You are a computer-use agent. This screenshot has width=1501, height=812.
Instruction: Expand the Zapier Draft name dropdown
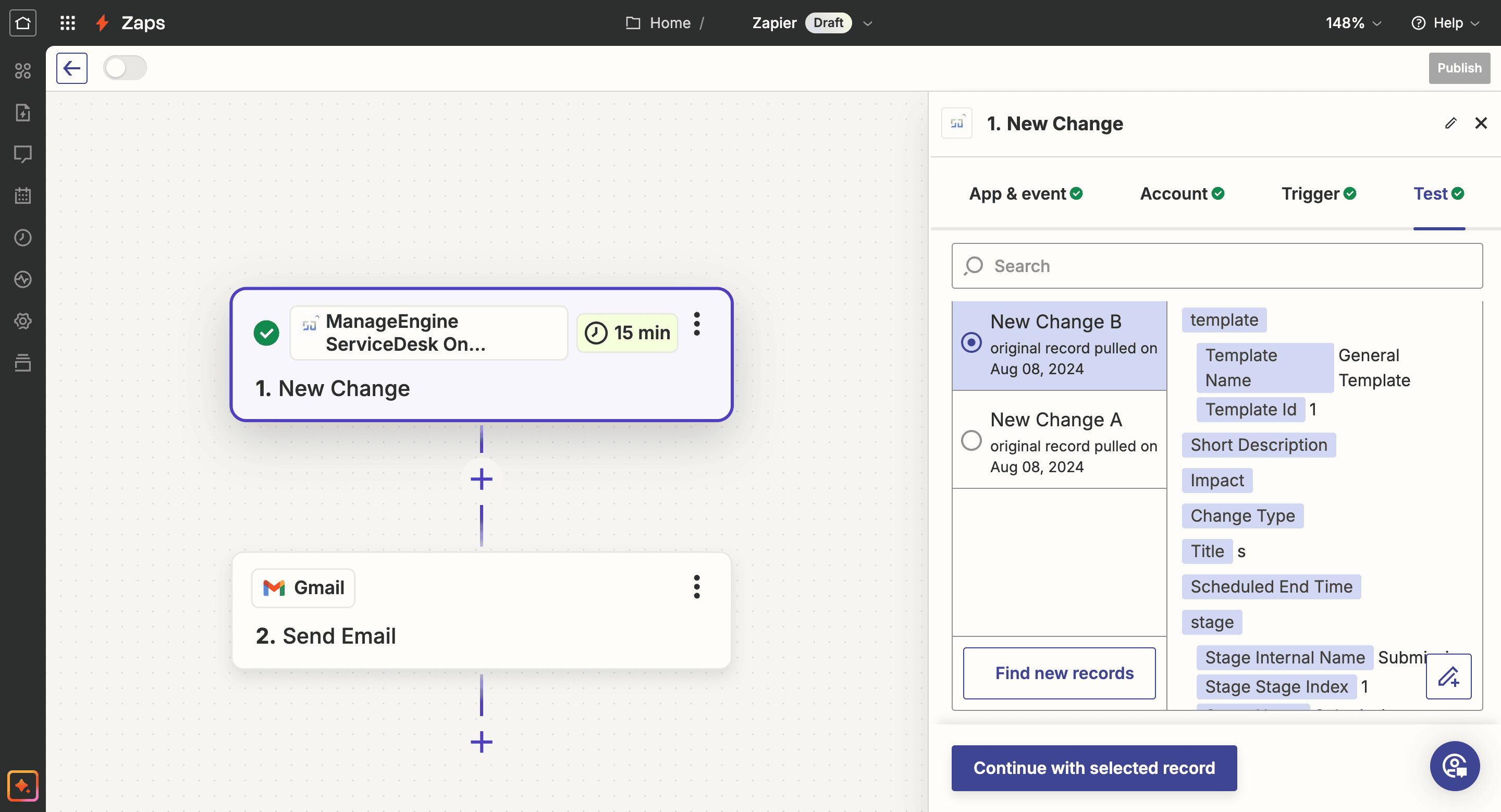pyautogui.click(x=868, y=23)
